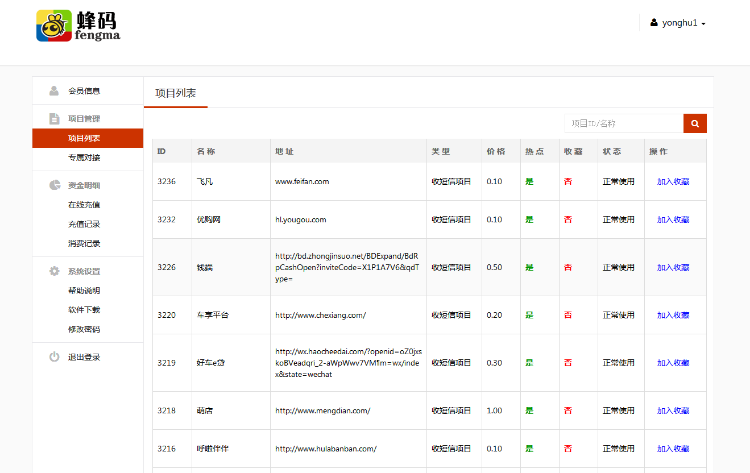Click 退出登录 to log out
The image size is (750, 473).
point(84,357)
